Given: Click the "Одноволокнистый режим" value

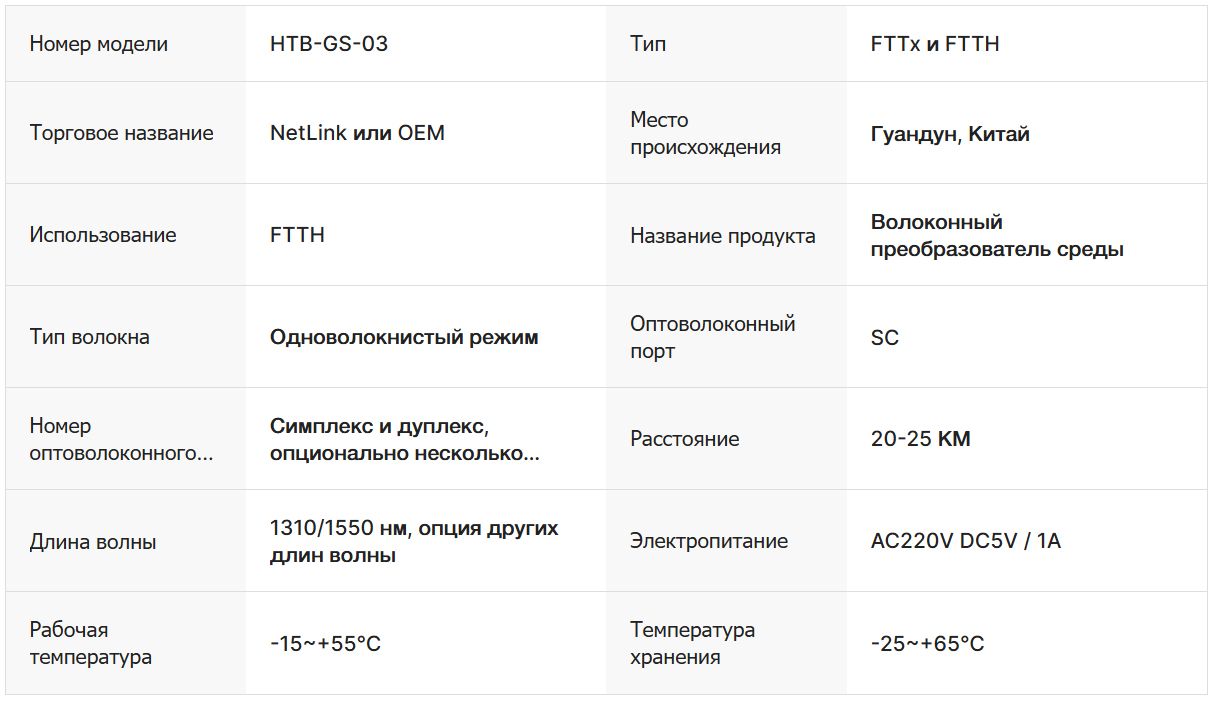Looking at the screenshot, I should coord(404,337).
